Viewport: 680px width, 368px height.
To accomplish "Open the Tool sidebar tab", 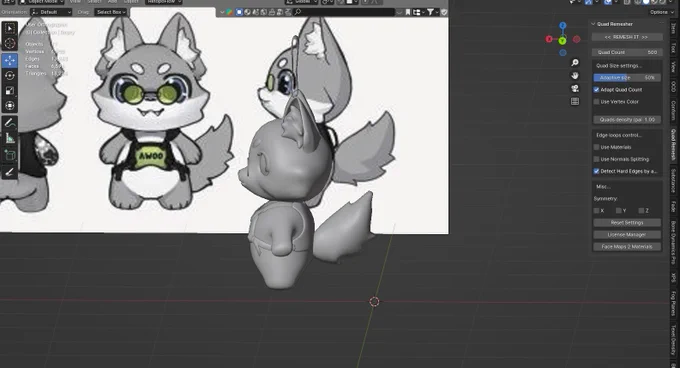I will (x=673, y=47).
